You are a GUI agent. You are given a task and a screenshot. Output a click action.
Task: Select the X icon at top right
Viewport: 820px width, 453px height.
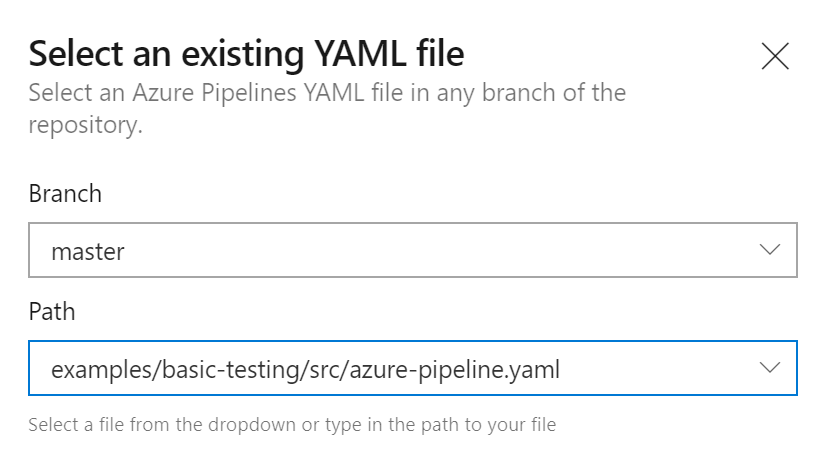[775, 57]
